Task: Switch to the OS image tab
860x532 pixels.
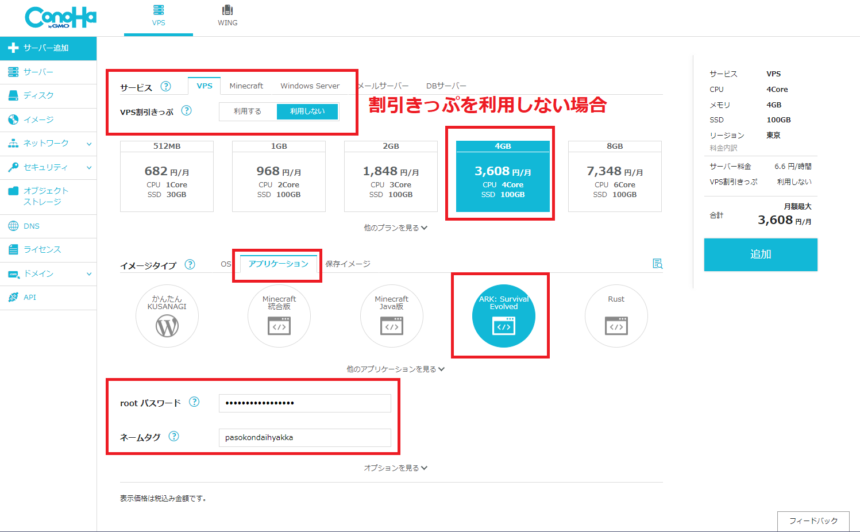Action: [225, 264]
